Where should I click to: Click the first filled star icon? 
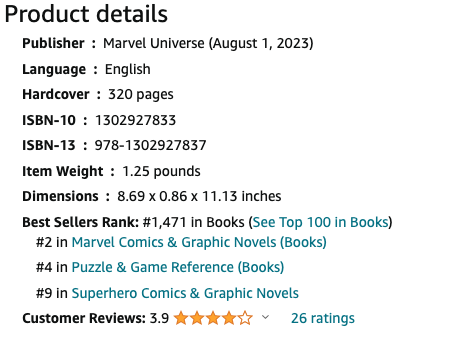pyautogui.click(x=181, y=318)
